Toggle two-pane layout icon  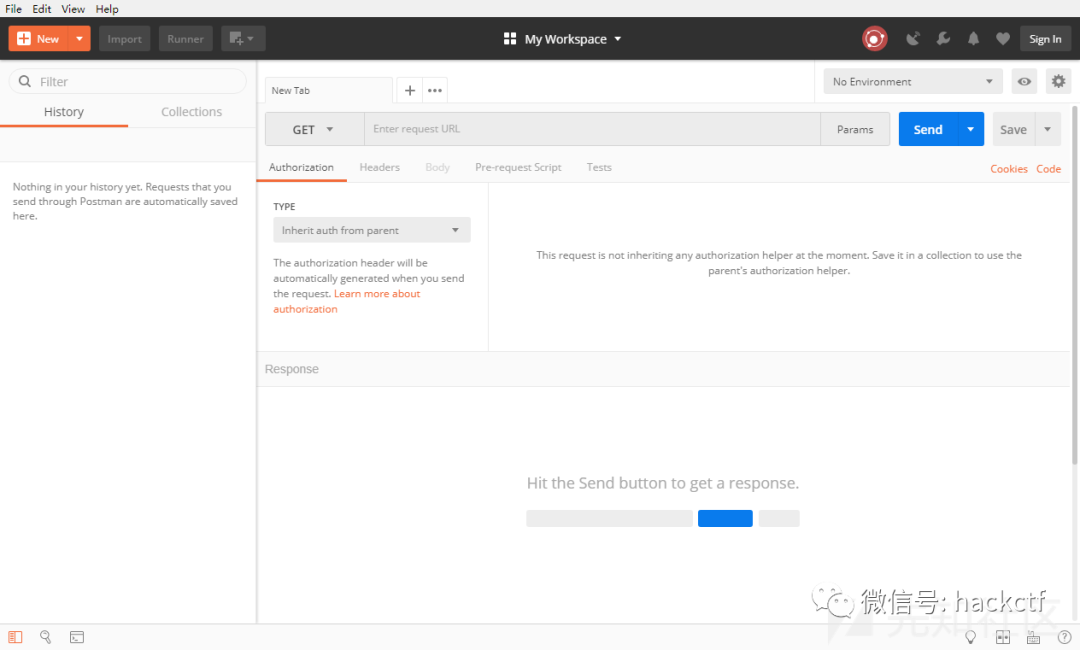click(1003, 637)
